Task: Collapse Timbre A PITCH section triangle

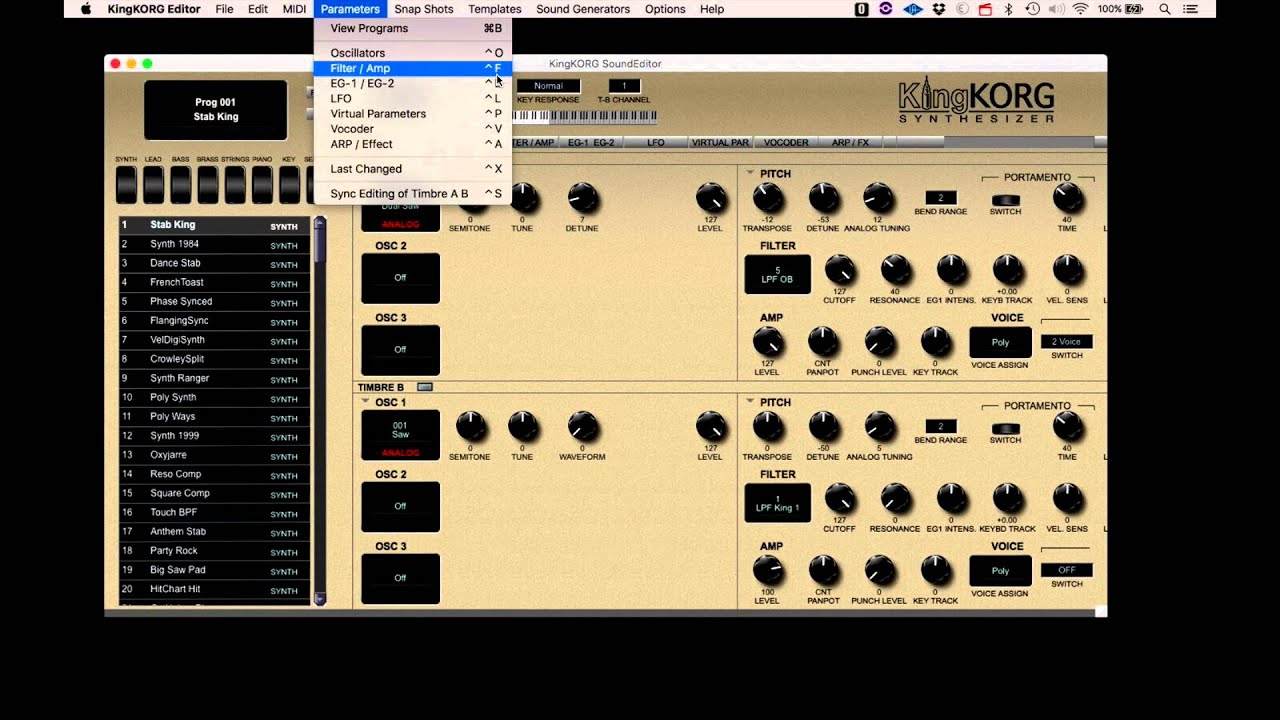Action: 750,173
